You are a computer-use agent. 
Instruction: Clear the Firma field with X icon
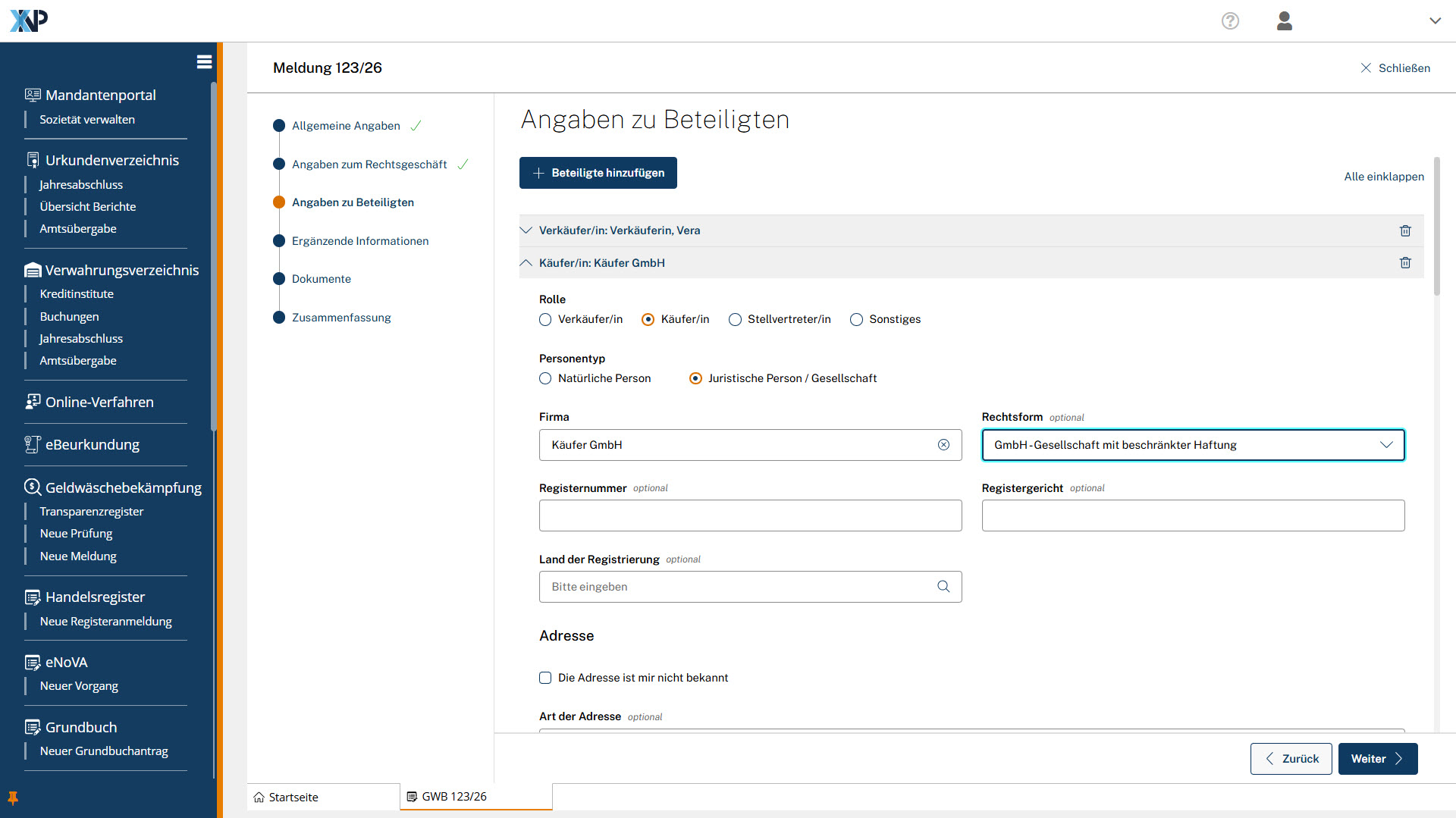(943, 445)
